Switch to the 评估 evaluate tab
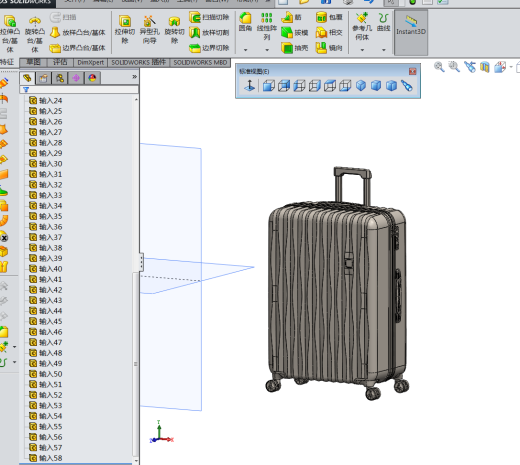This screenshot has height=465, width=520. (60, 62)
